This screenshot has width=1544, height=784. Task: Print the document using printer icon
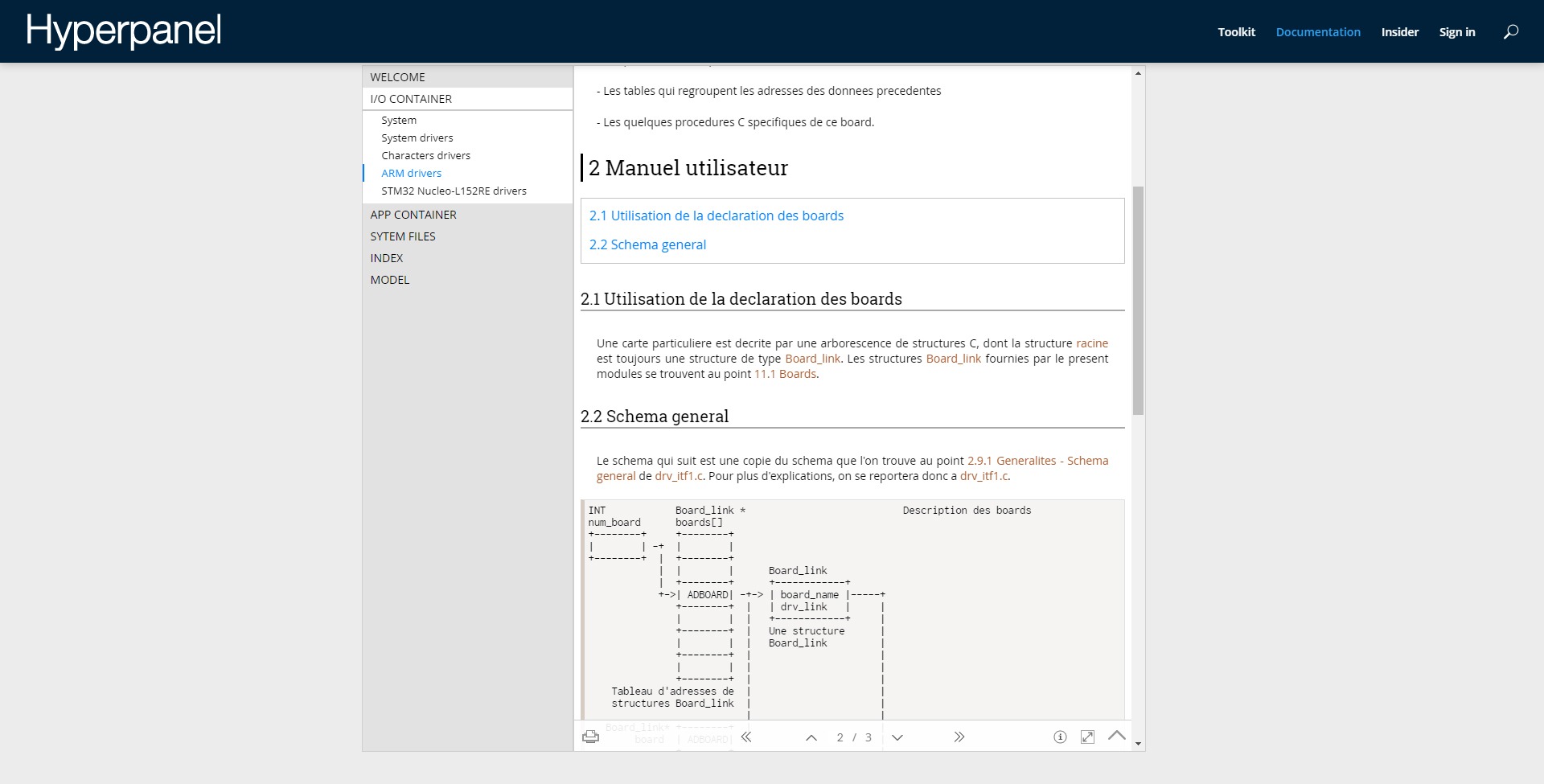590,737
